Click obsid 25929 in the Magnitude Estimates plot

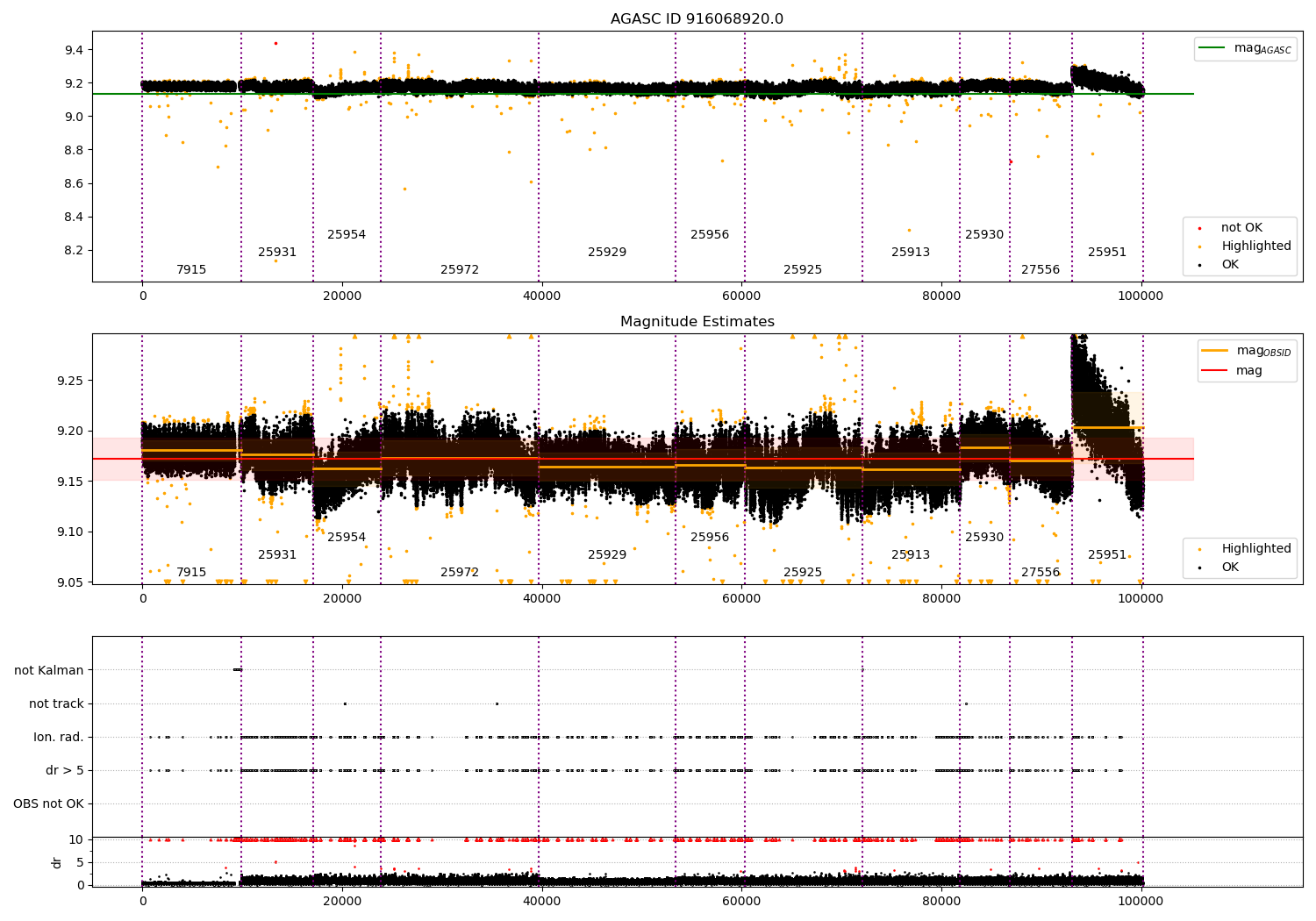click(607, 555)
